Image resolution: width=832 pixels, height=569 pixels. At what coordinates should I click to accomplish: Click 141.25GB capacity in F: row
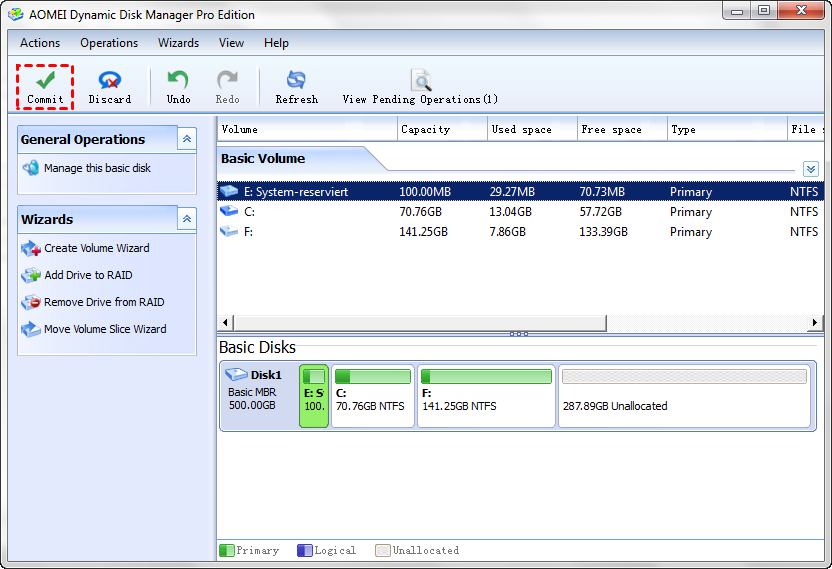coord(423,231)
